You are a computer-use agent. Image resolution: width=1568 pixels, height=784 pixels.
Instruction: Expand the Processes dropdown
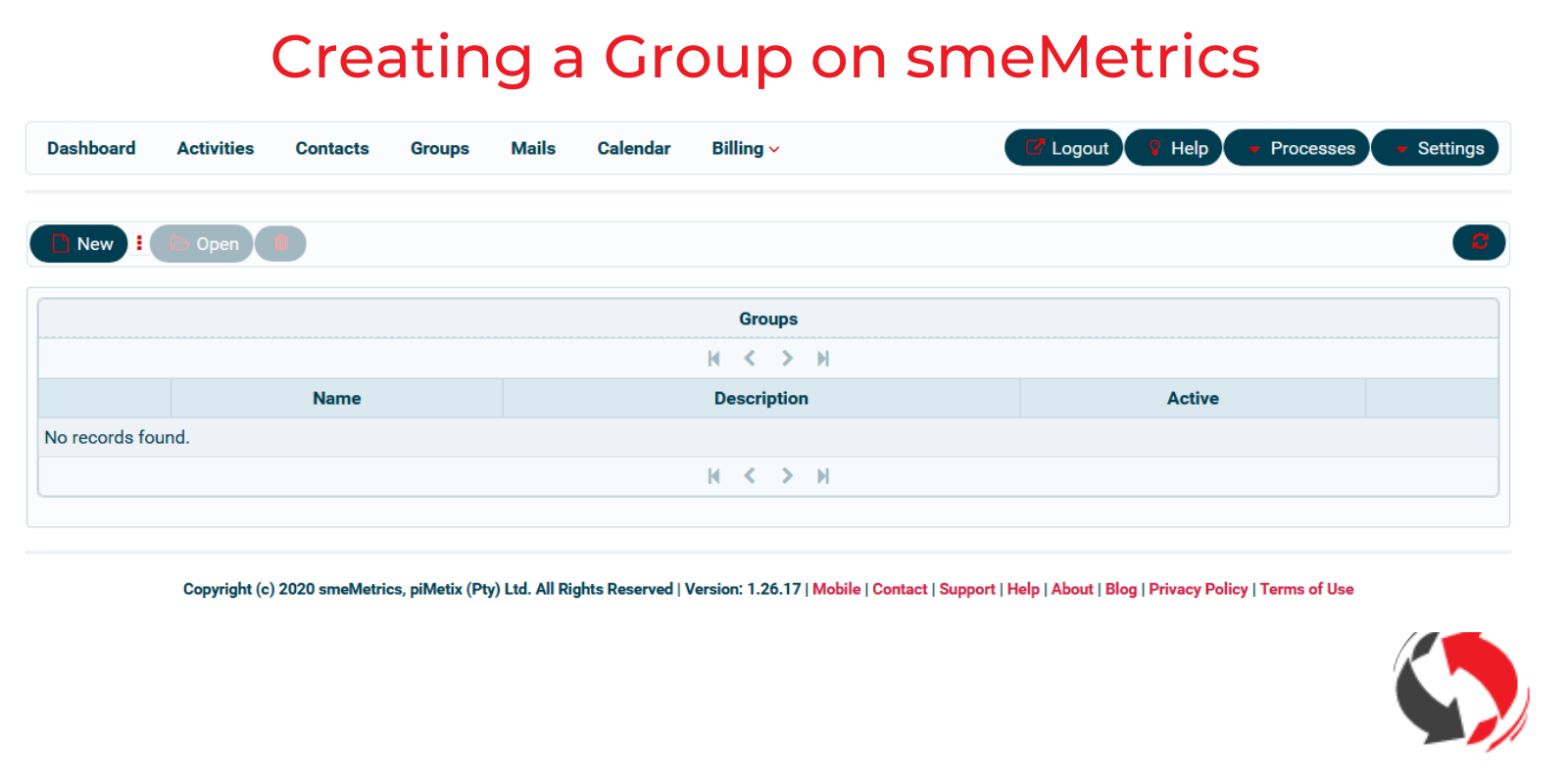(x=1298, y=148)
